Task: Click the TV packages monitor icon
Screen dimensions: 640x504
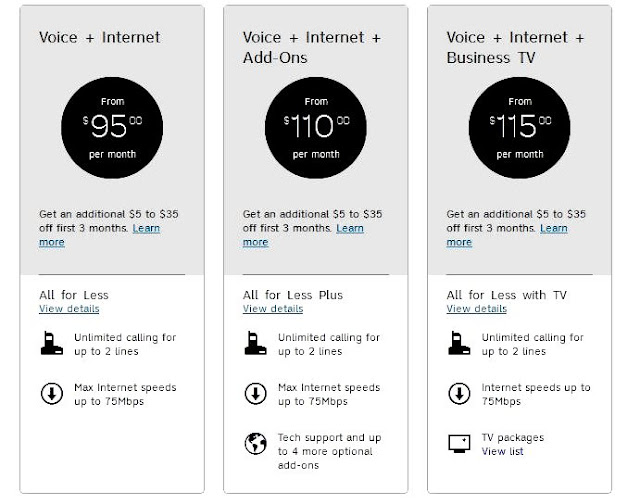Action: tap(457, 444)
